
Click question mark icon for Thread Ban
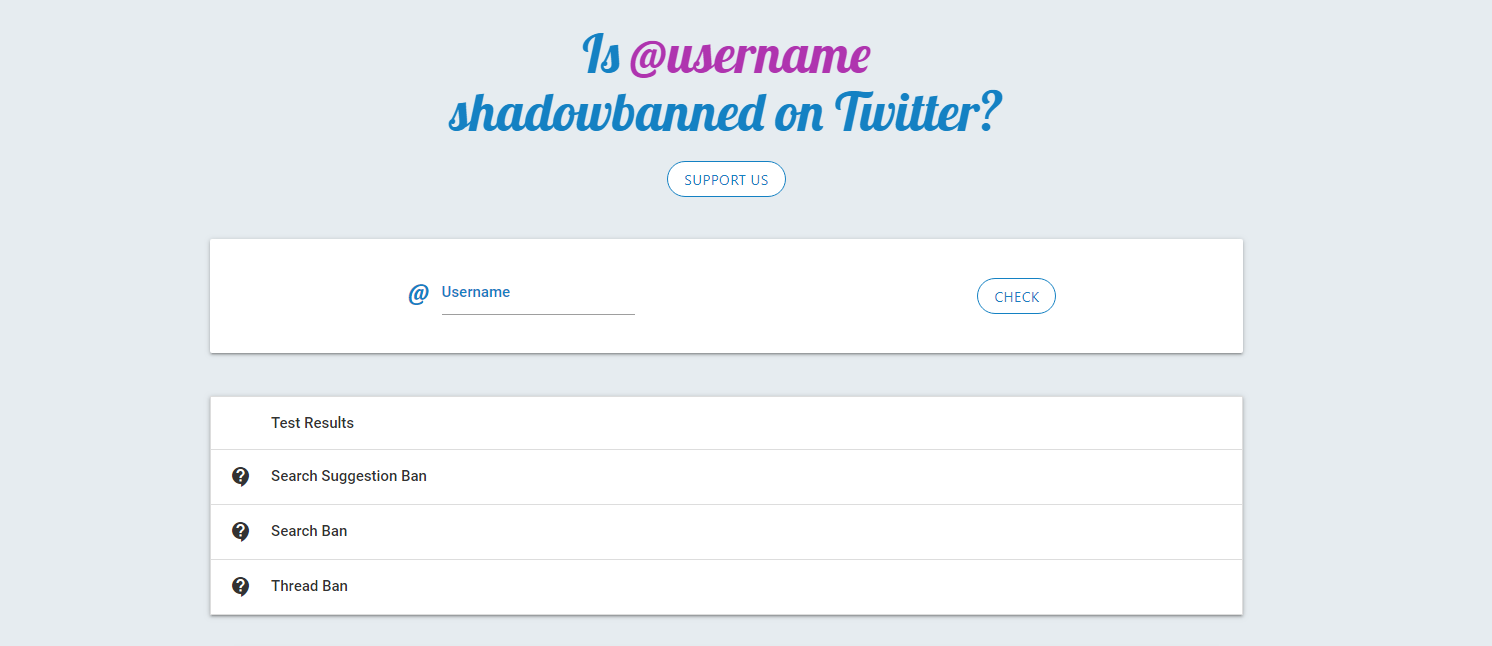point(240,586)
